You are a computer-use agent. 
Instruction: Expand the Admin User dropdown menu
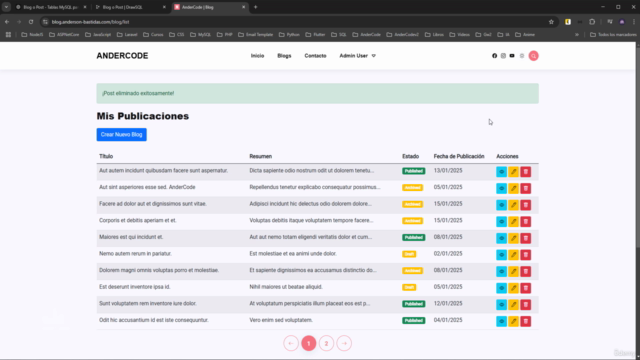(358, 56)
